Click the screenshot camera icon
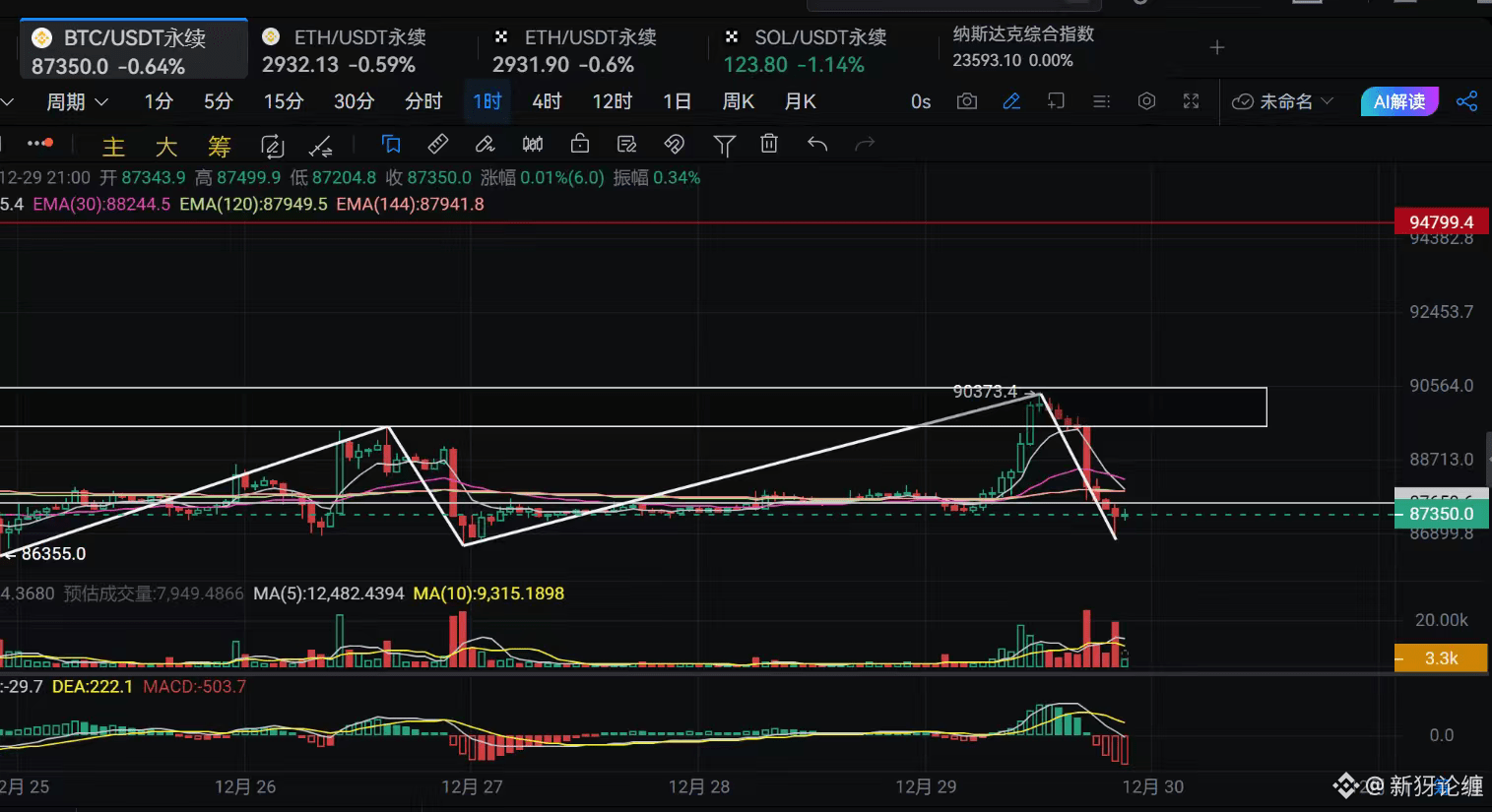 967,101
